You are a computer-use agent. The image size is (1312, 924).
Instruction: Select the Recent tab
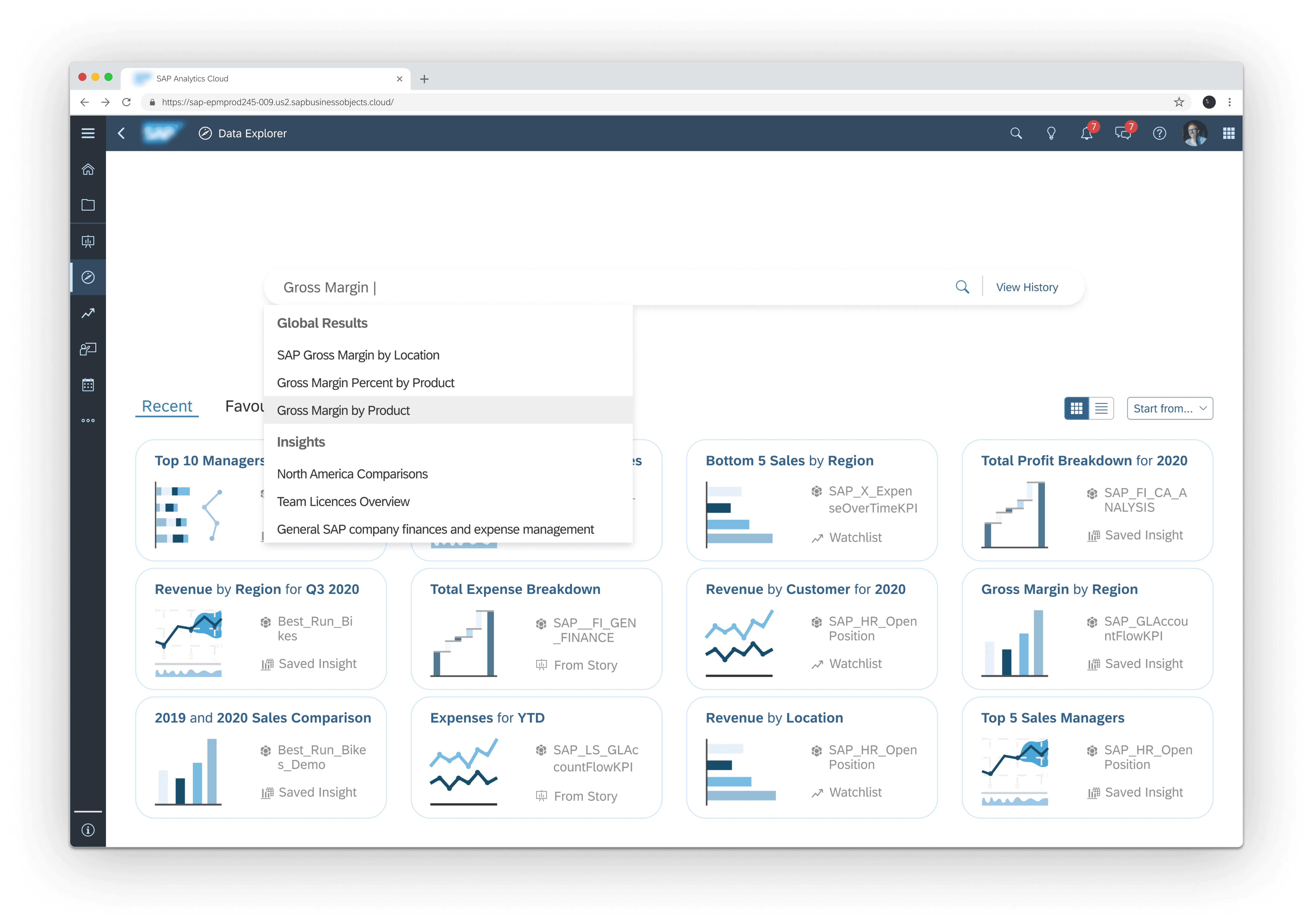click(167, 406)
